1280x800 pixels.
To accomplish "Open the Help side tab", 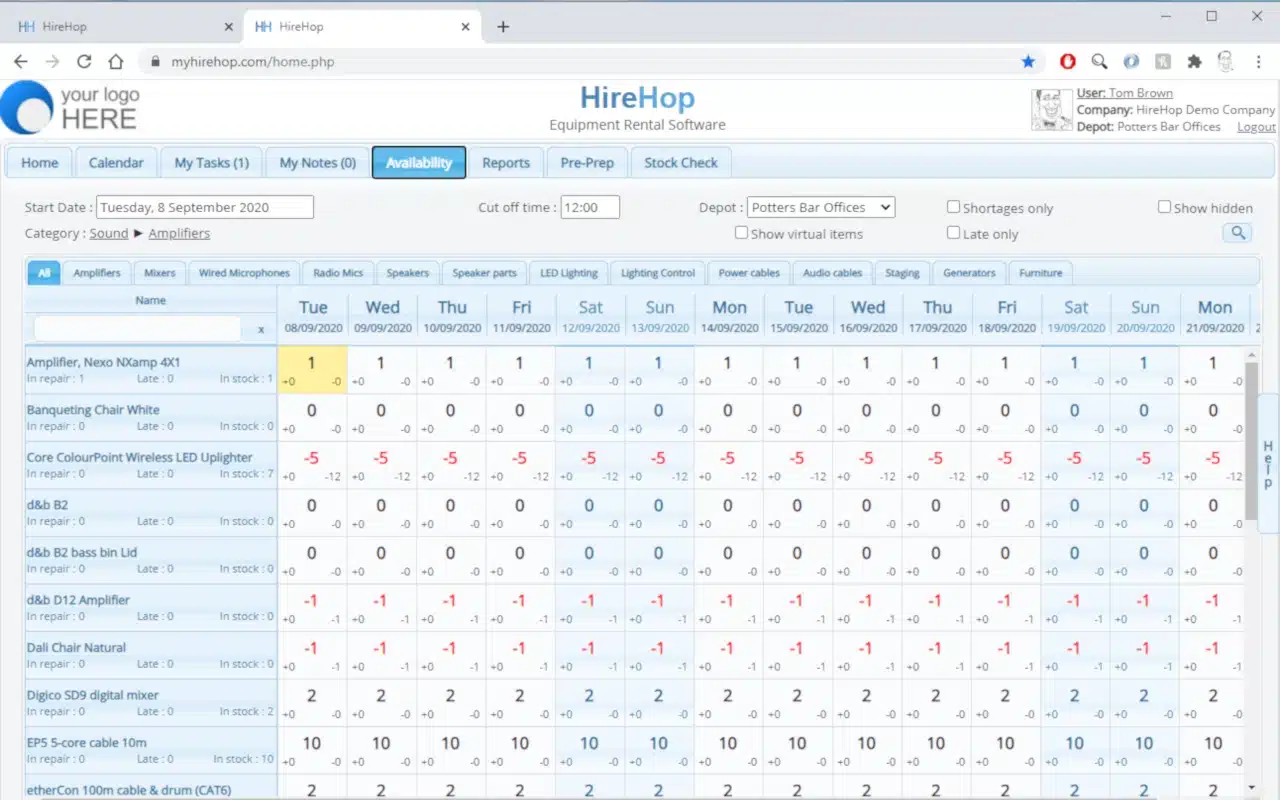I will [1268, 465].
